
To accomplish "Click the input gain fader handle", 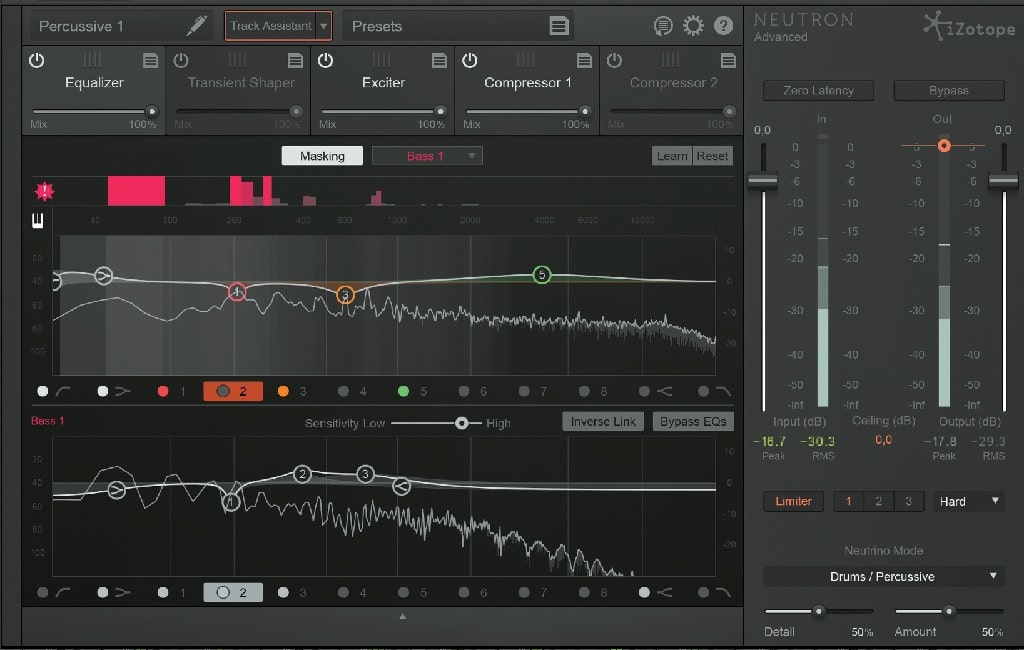I will tap(762, 181).
